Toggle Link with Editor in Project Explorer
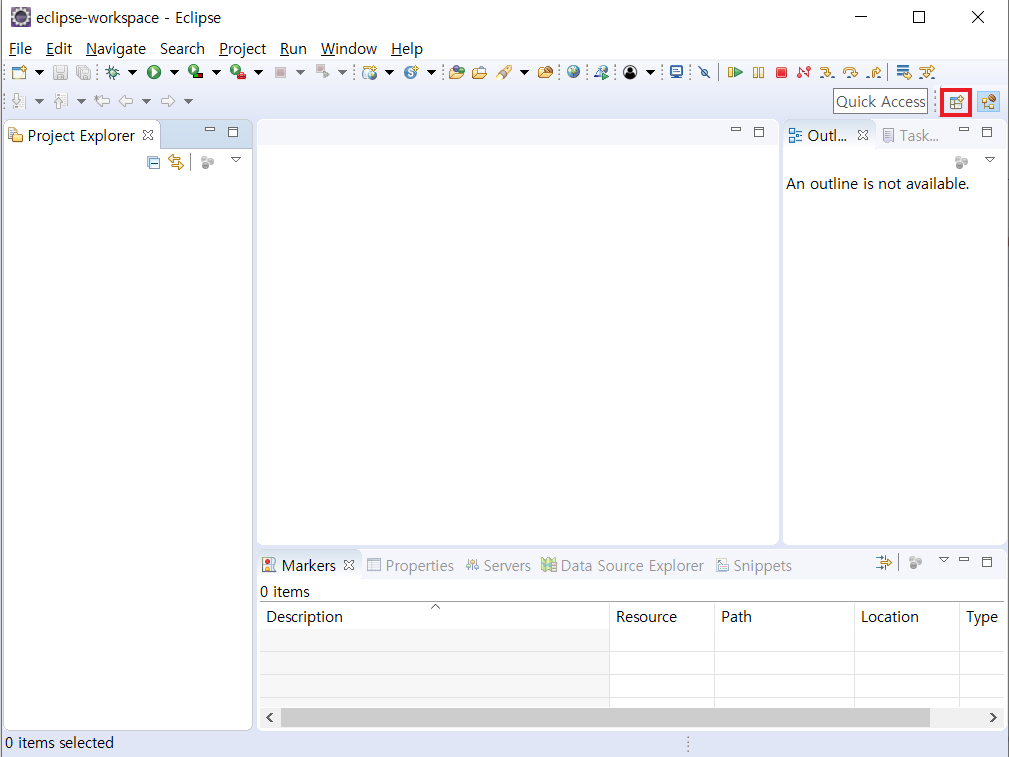This screenshot has height=757, width=1009. (176, 162)
